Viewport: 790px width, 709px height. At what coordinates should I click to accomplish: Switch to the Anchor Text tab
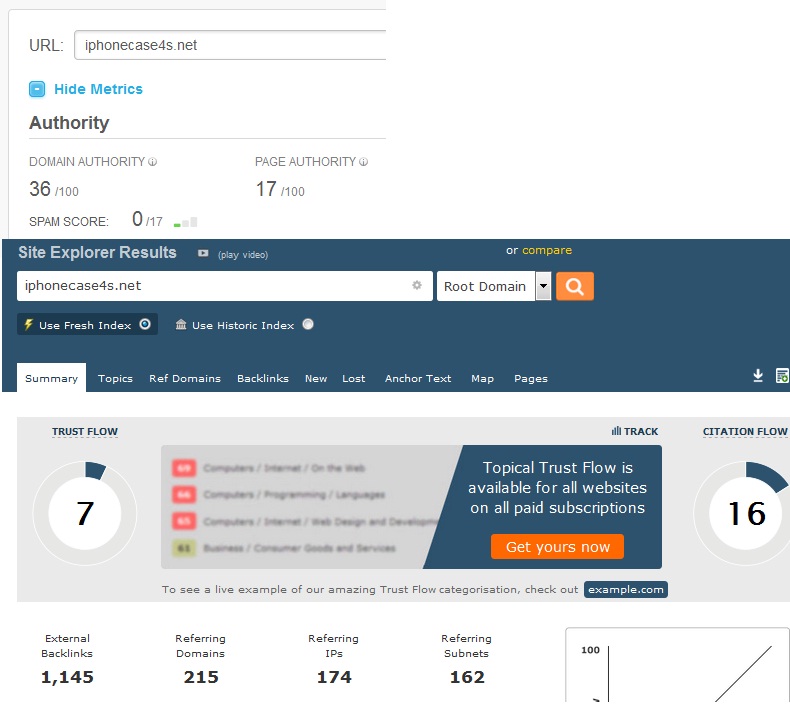coord(418,378)
